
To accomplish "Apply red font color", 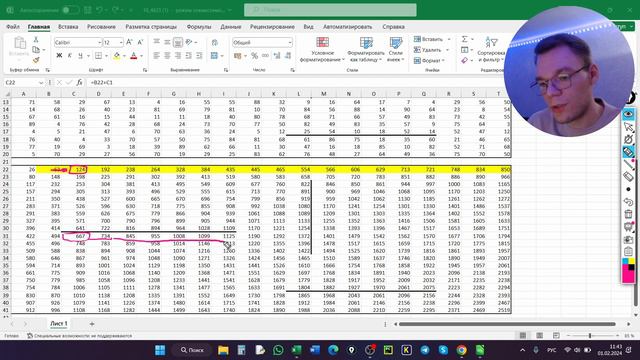I will click(x=133, y=56).
